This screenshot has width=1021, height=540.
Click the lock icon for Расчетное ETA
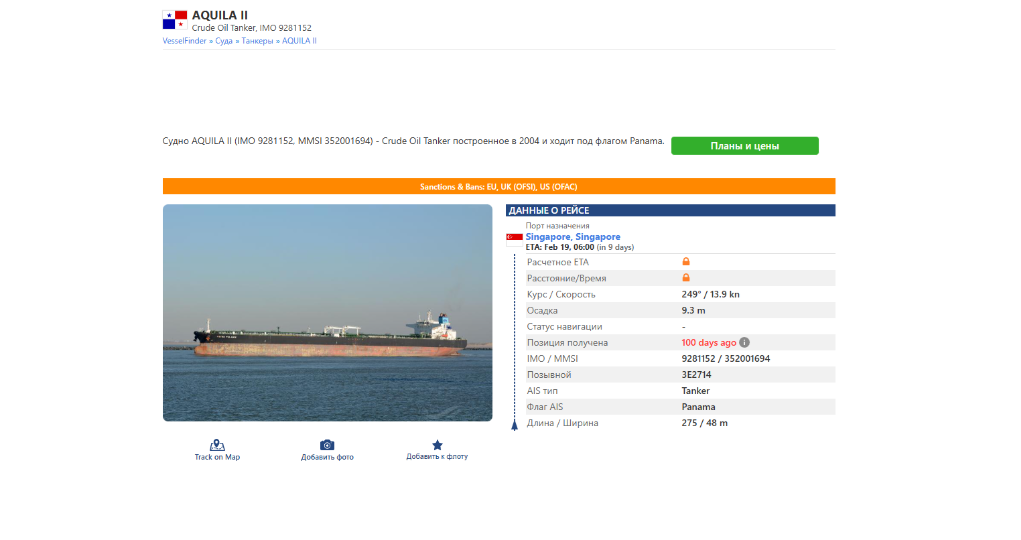tap(687, 262)
